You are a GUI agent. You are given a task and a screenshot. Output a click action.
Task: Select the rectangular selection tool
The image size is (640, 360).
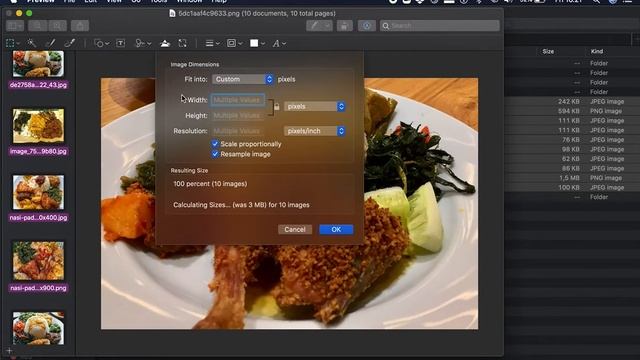pyautogui.click(x=10, y=43)
